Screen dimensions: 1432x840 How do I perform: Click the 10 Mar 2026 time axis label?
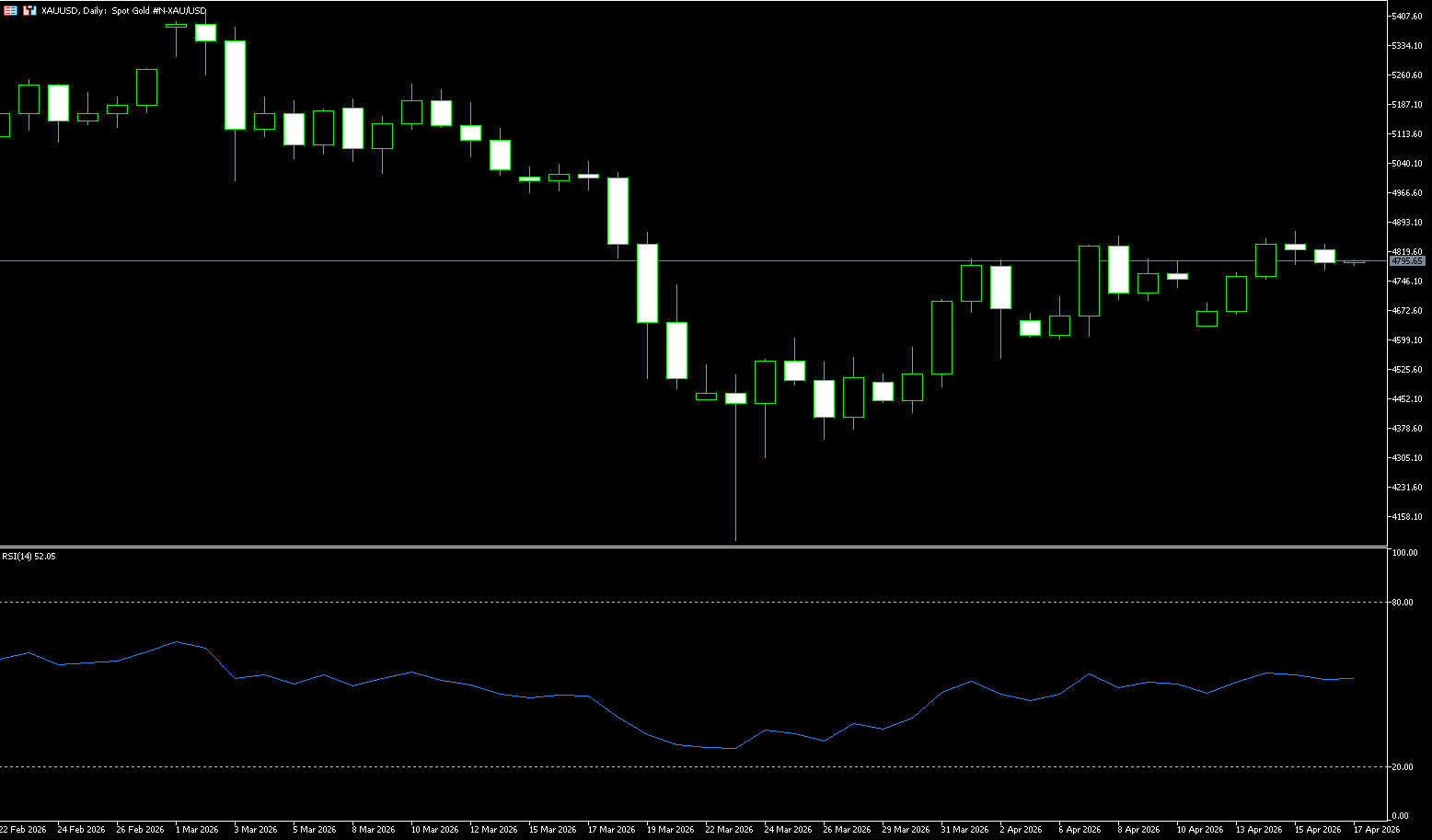[434, 830]
